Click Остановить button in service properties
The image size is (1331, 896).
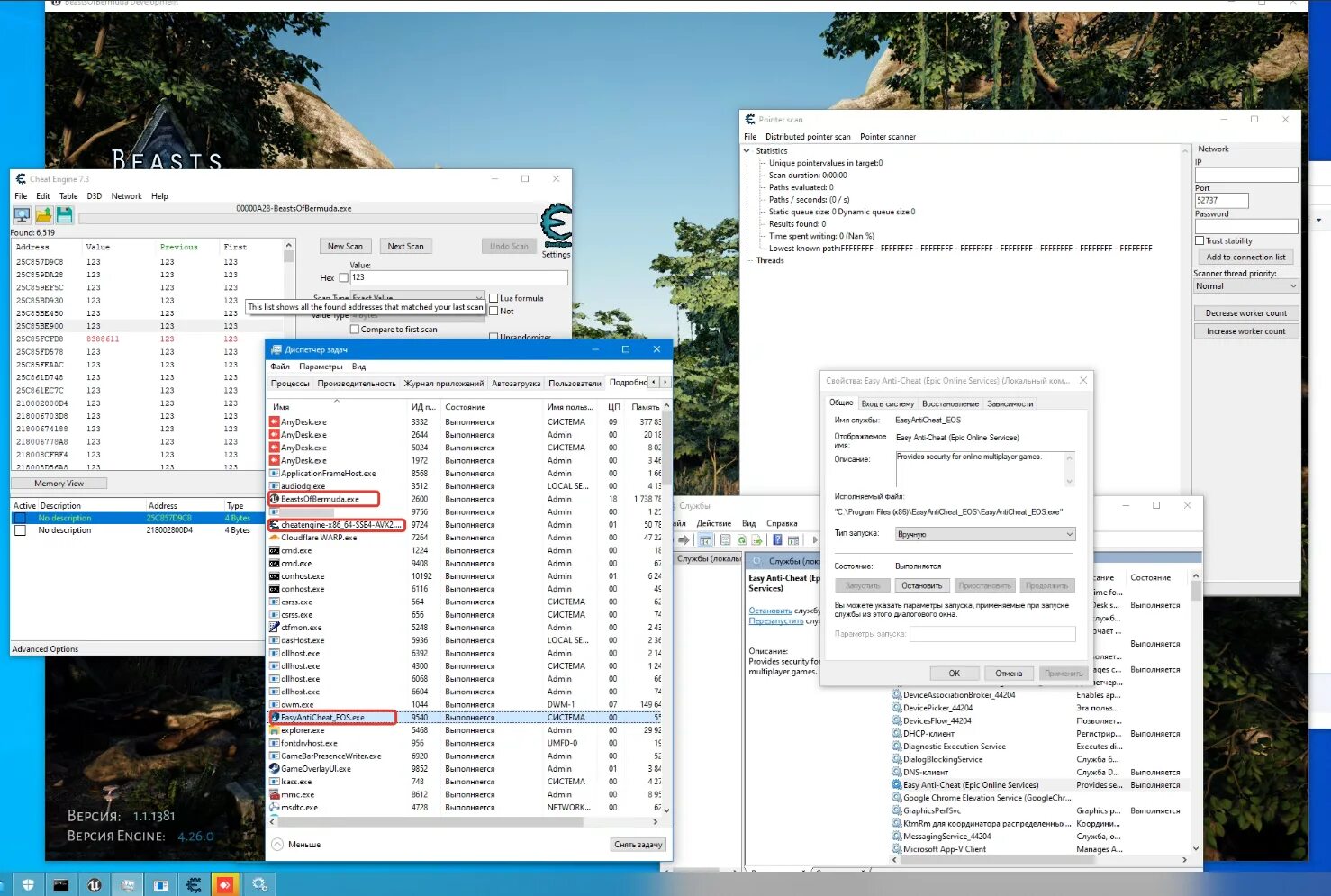click(x=922, y=585)
